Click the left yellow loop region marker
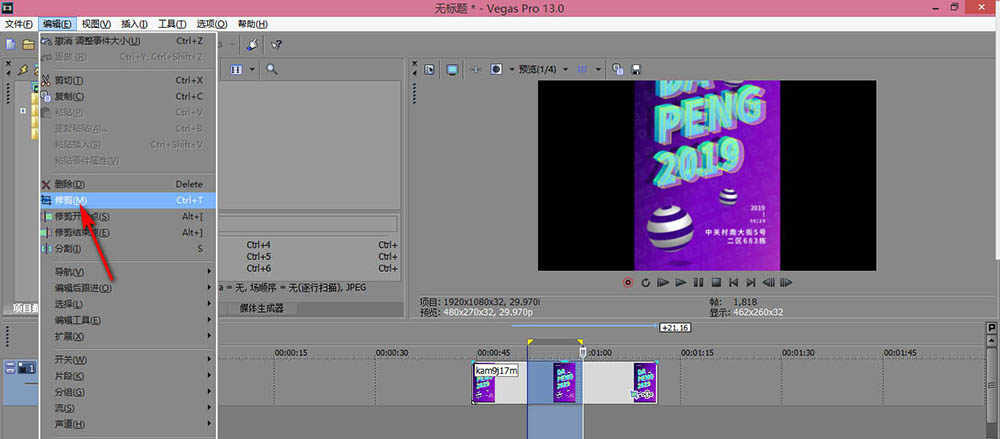 [528, 342]
